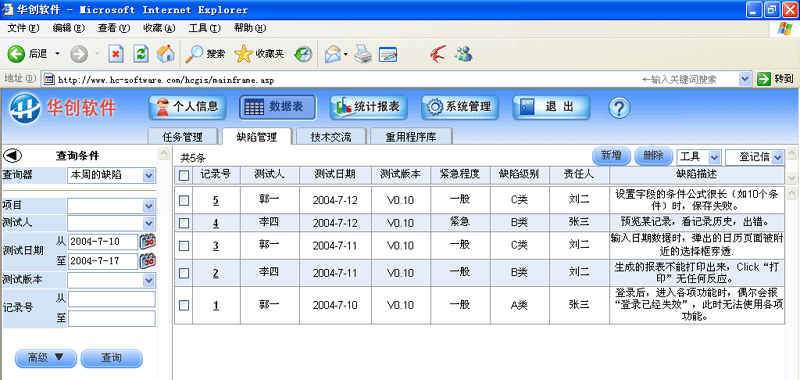Screen dimensions: 800x380
Task: Tick the checkbox for record 3
Action: pos(184,246)
